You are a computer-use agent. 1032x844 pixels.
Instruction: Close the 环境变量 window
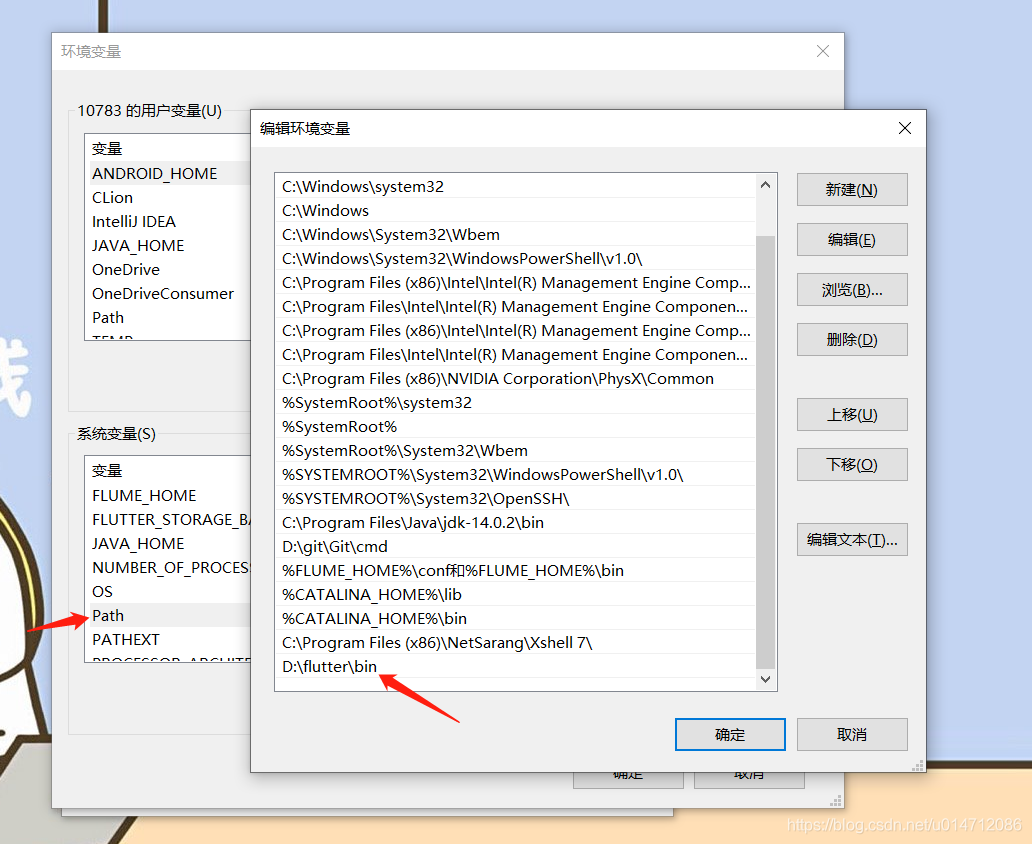point(823,51)
